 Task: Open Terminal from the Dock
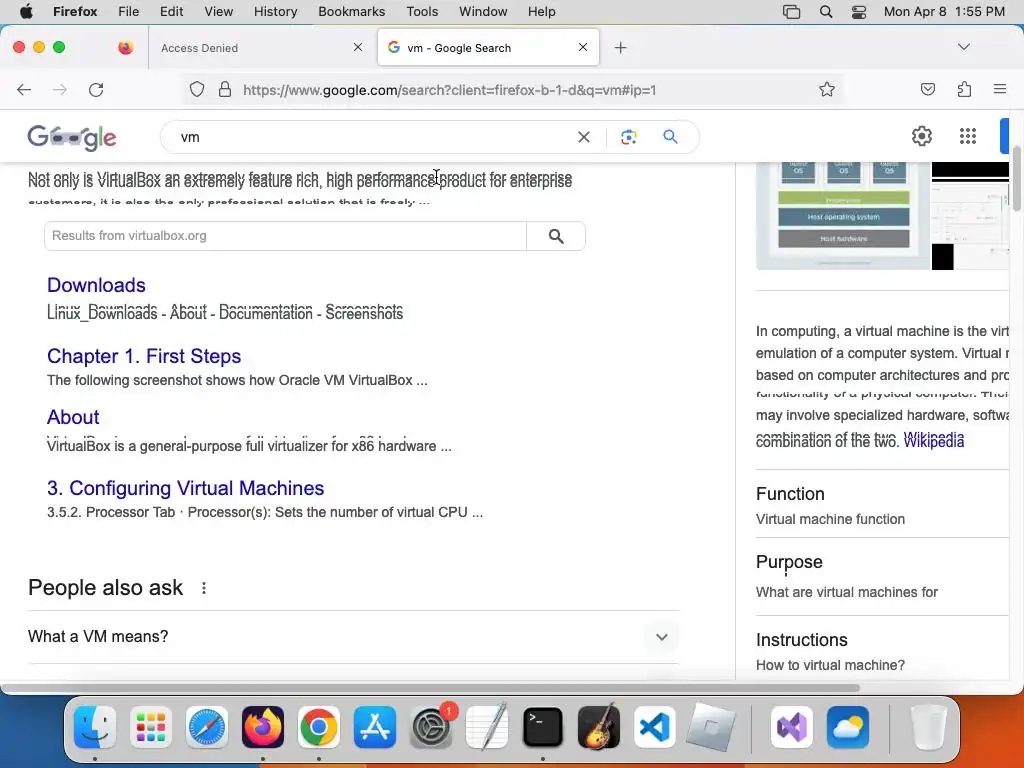coord(543,727)
